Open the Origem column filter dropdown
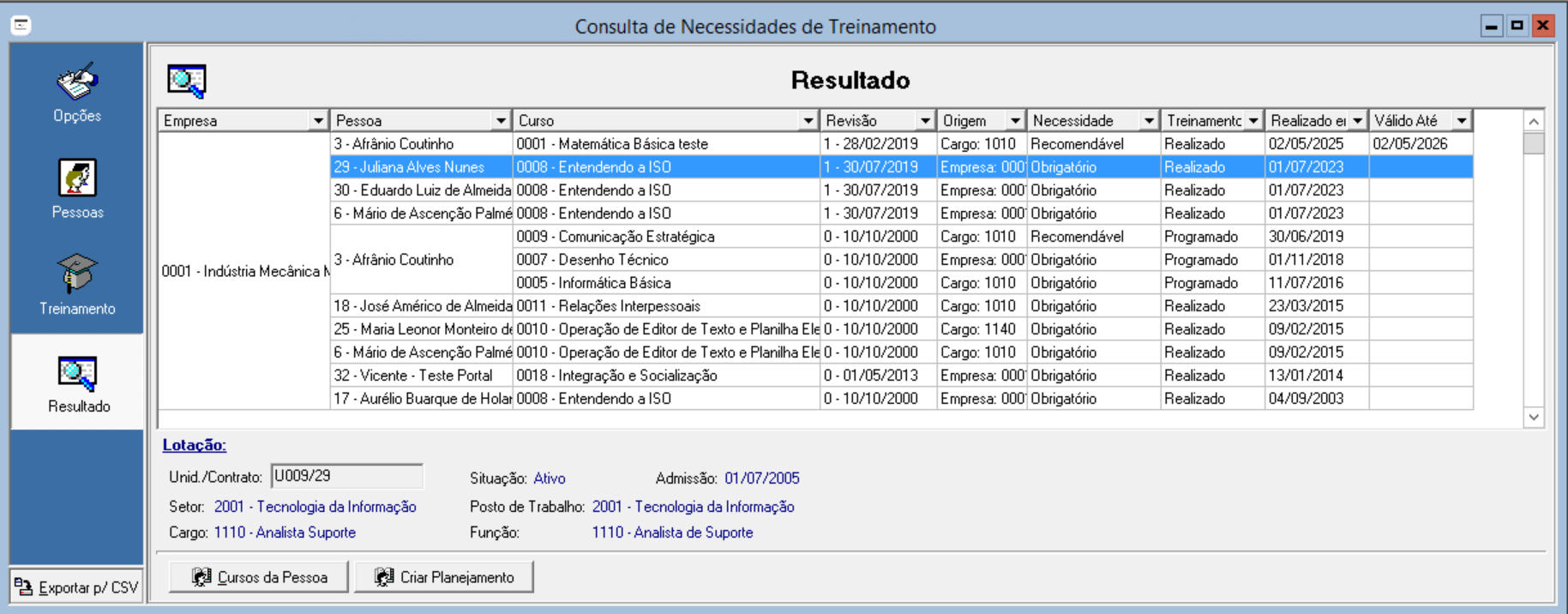 pos(1015,121)
